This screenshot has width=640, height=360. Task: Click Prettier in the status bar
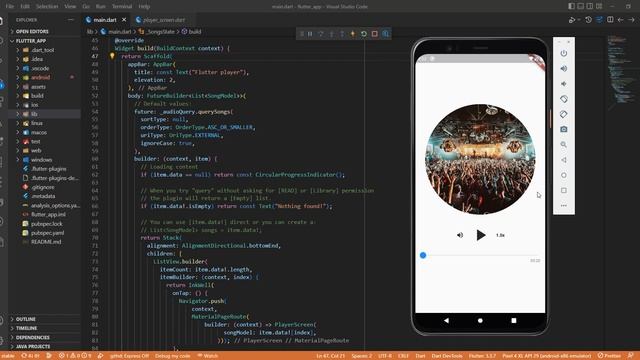(x=609, y=356)
